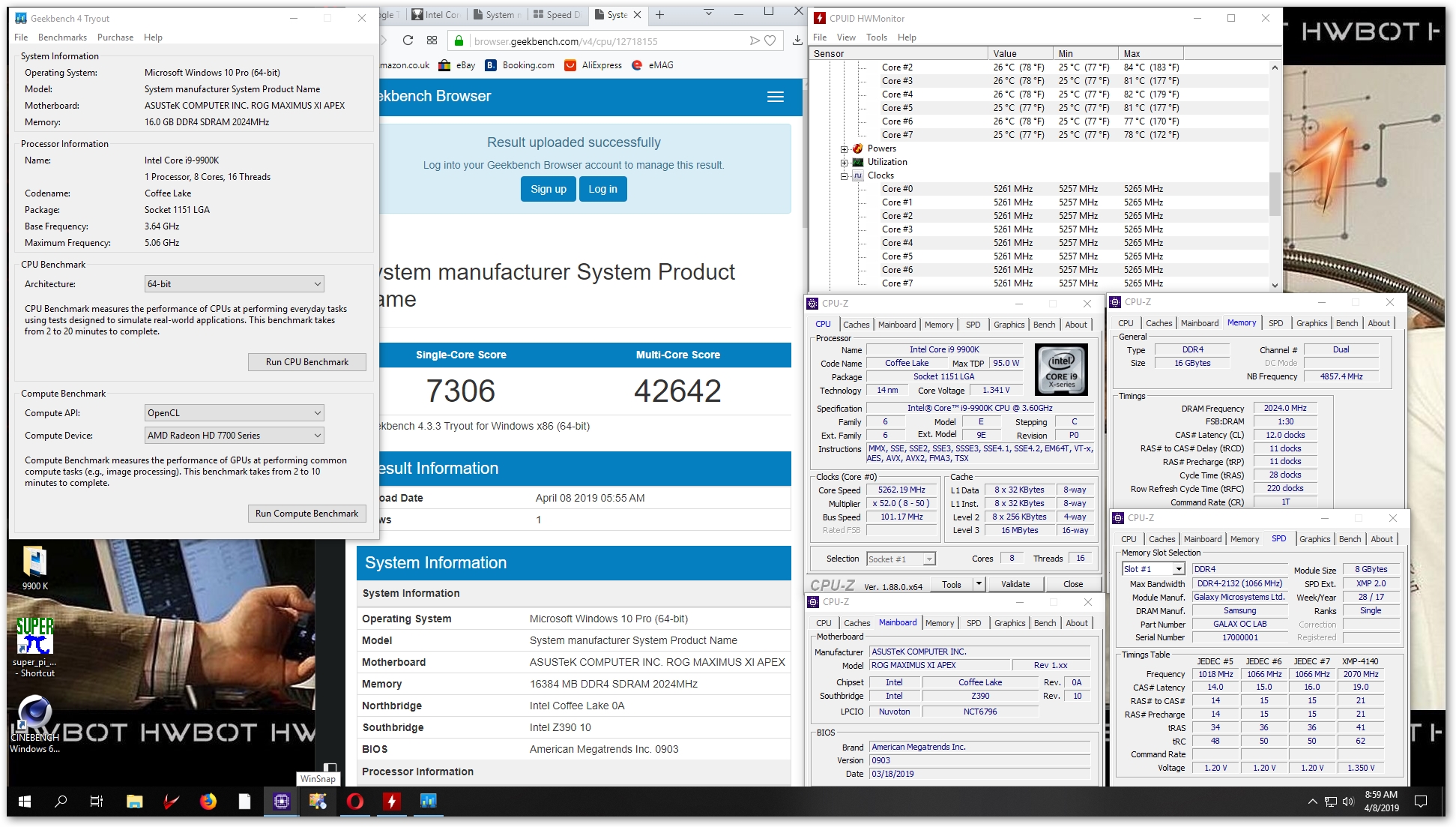Open File Explorer from the taskbar

coord(134,801)
